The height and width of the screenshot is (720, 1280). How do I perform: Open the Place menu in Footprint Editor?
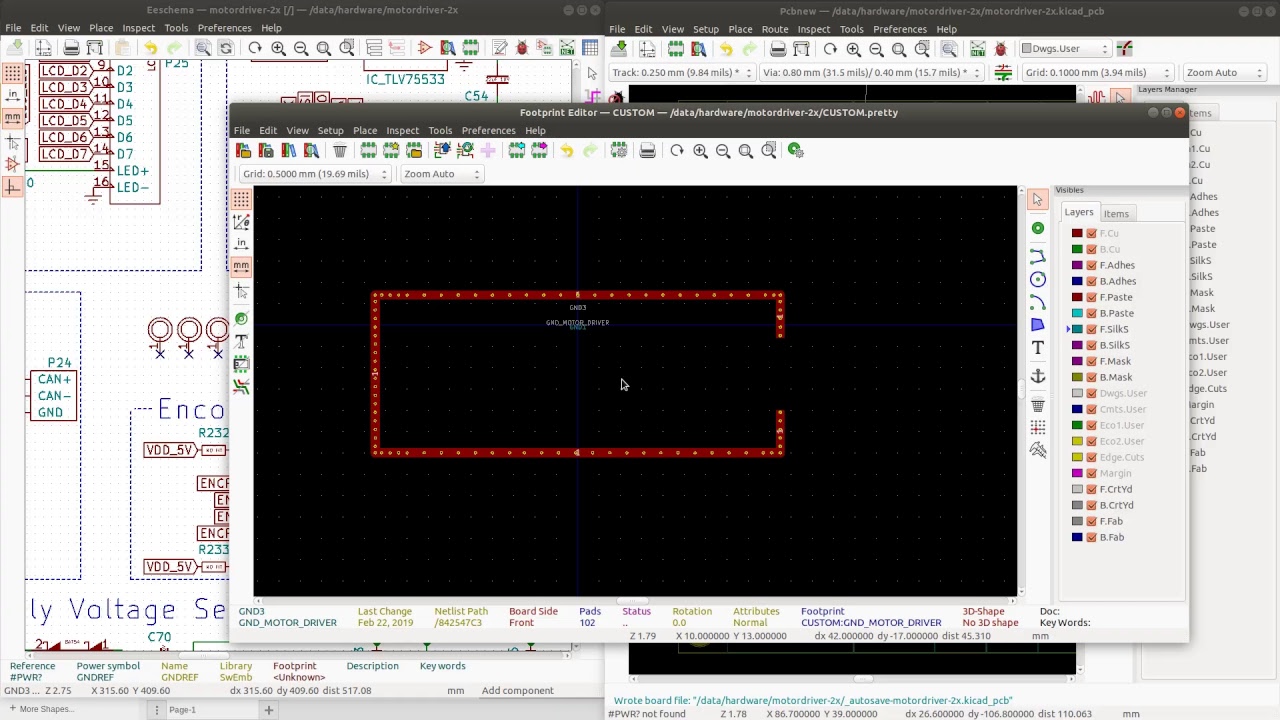[x=365, y=130]
